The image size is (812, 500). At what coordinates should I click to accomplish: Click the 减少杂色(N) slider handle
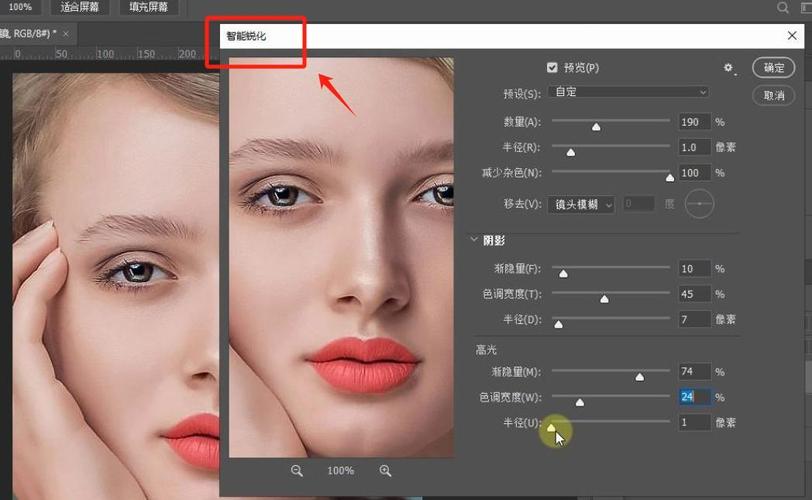[x=669, y=177]
